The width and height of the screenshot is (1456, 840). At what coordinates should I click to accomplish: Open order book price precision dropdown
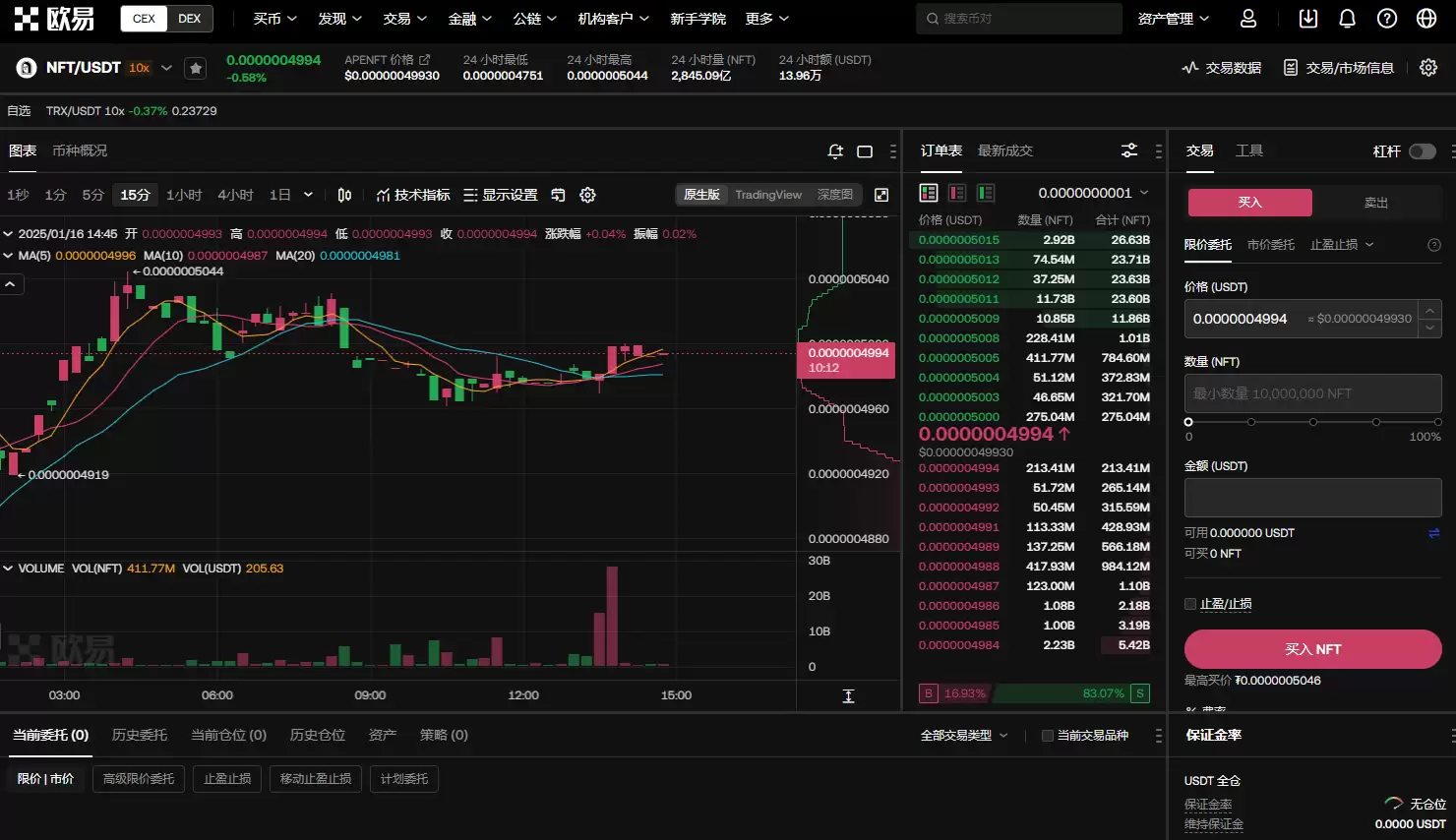coord(1093,193)
